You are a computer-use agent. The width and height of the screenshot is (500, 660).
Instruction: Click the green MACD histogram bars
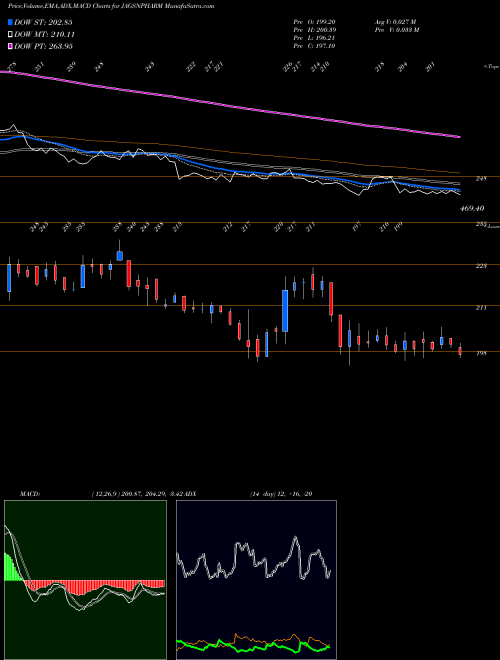(13, 567)
